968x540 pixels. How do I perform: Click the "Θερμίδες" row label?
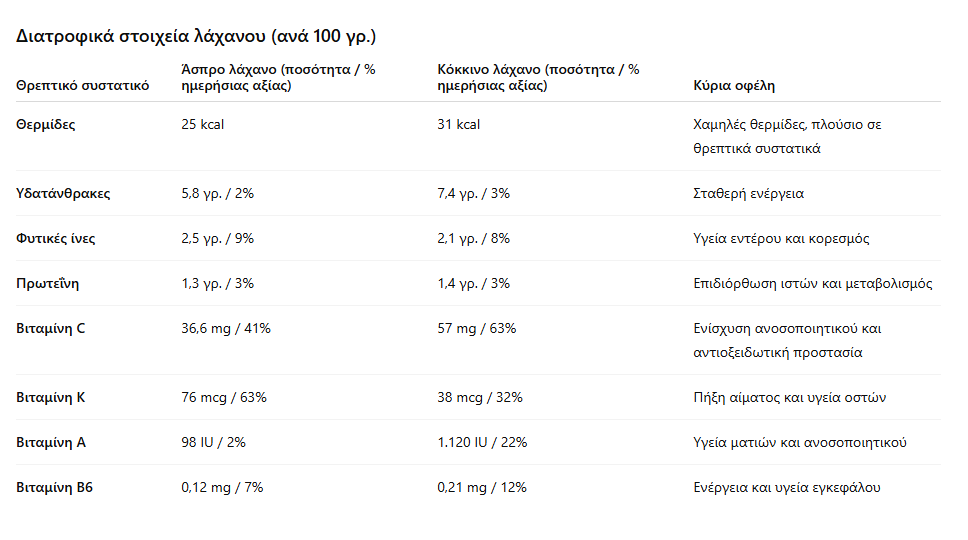click(46, 125)
